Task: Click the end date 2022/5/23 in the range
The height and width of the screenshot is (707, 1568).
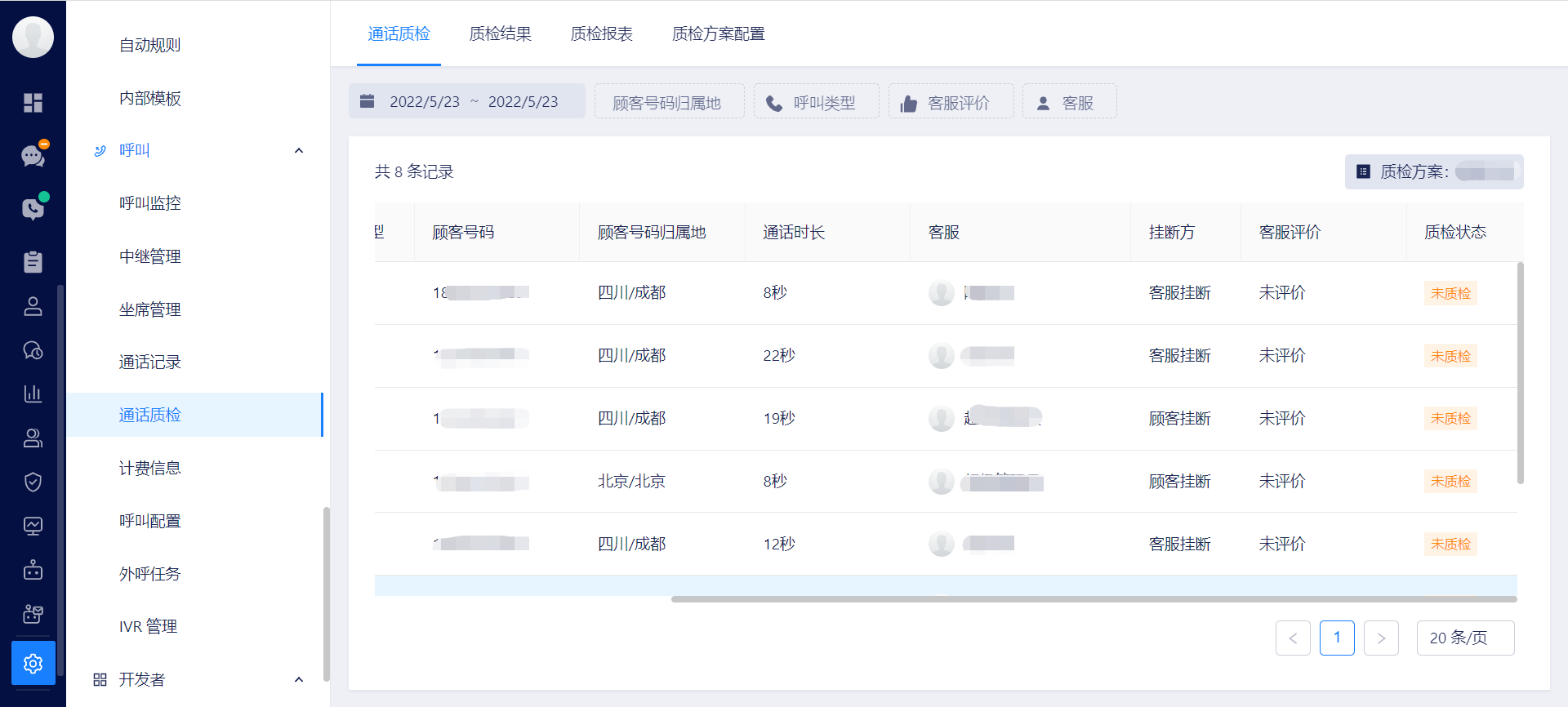Action: click(x=523, y=102)
